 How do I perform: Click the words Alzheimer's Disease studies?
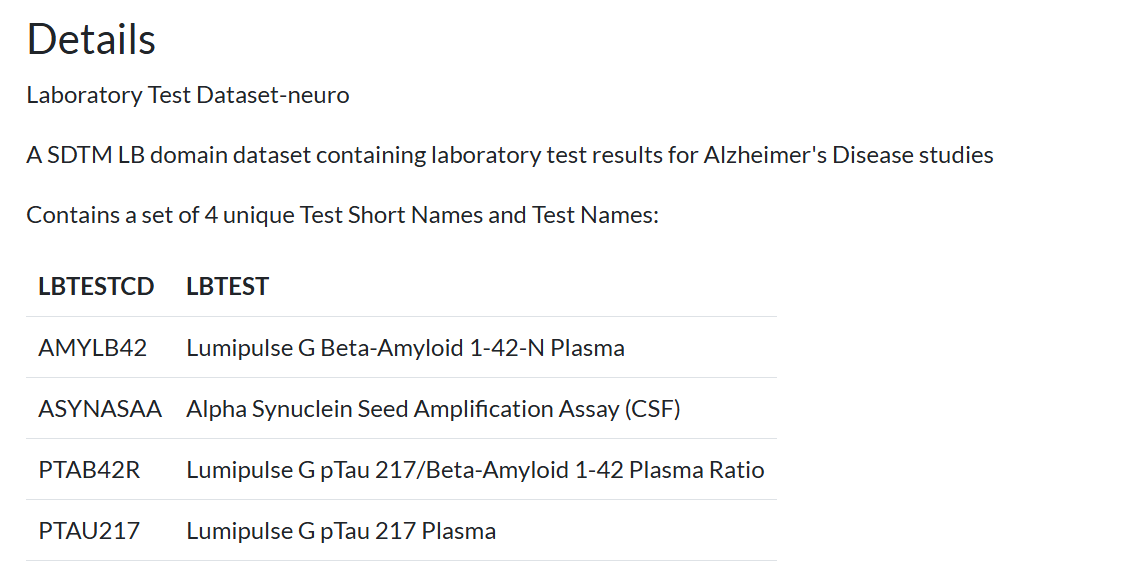(x=848, y=155)
